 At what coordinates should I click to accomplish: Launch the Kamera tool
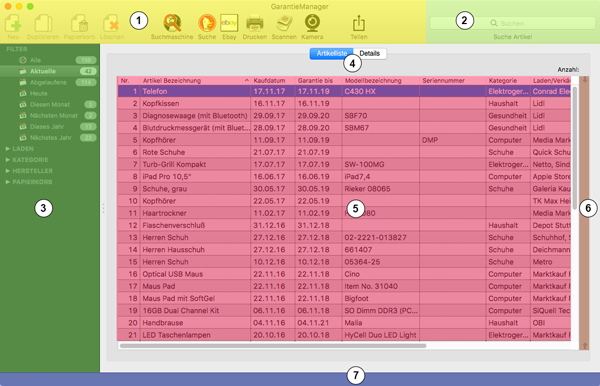point(312,23)
